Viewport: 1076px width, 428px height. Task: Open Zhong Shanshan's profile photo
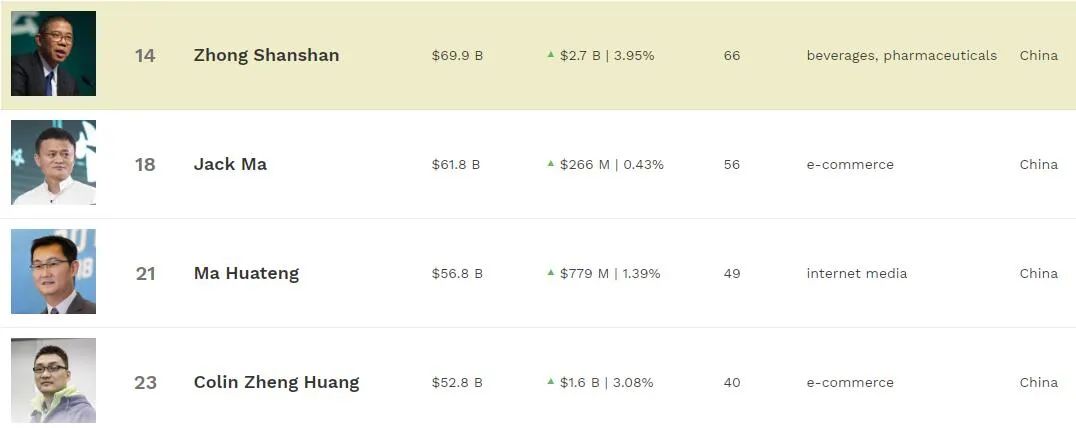[54, 54]
